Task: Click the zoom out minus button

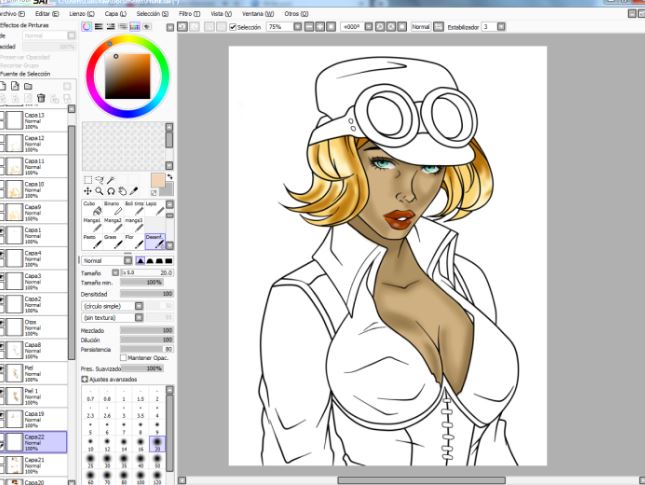Action: coord(309,27)
